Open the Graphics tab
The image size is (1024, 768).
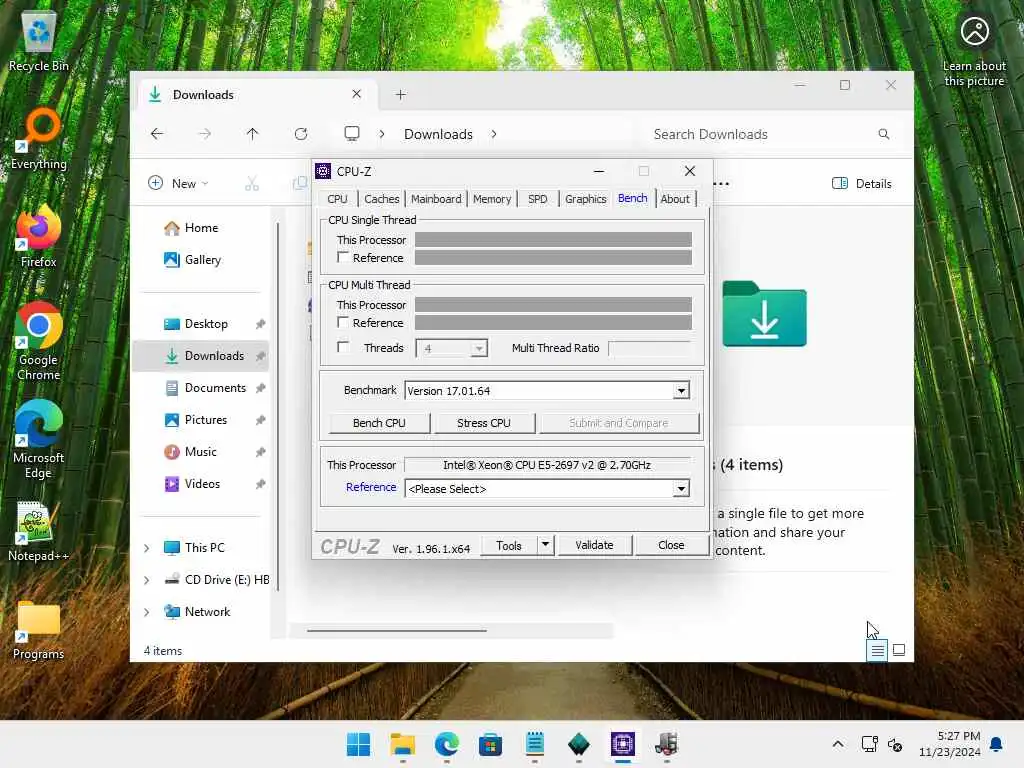pyautogui.click(x=585, y=199)
